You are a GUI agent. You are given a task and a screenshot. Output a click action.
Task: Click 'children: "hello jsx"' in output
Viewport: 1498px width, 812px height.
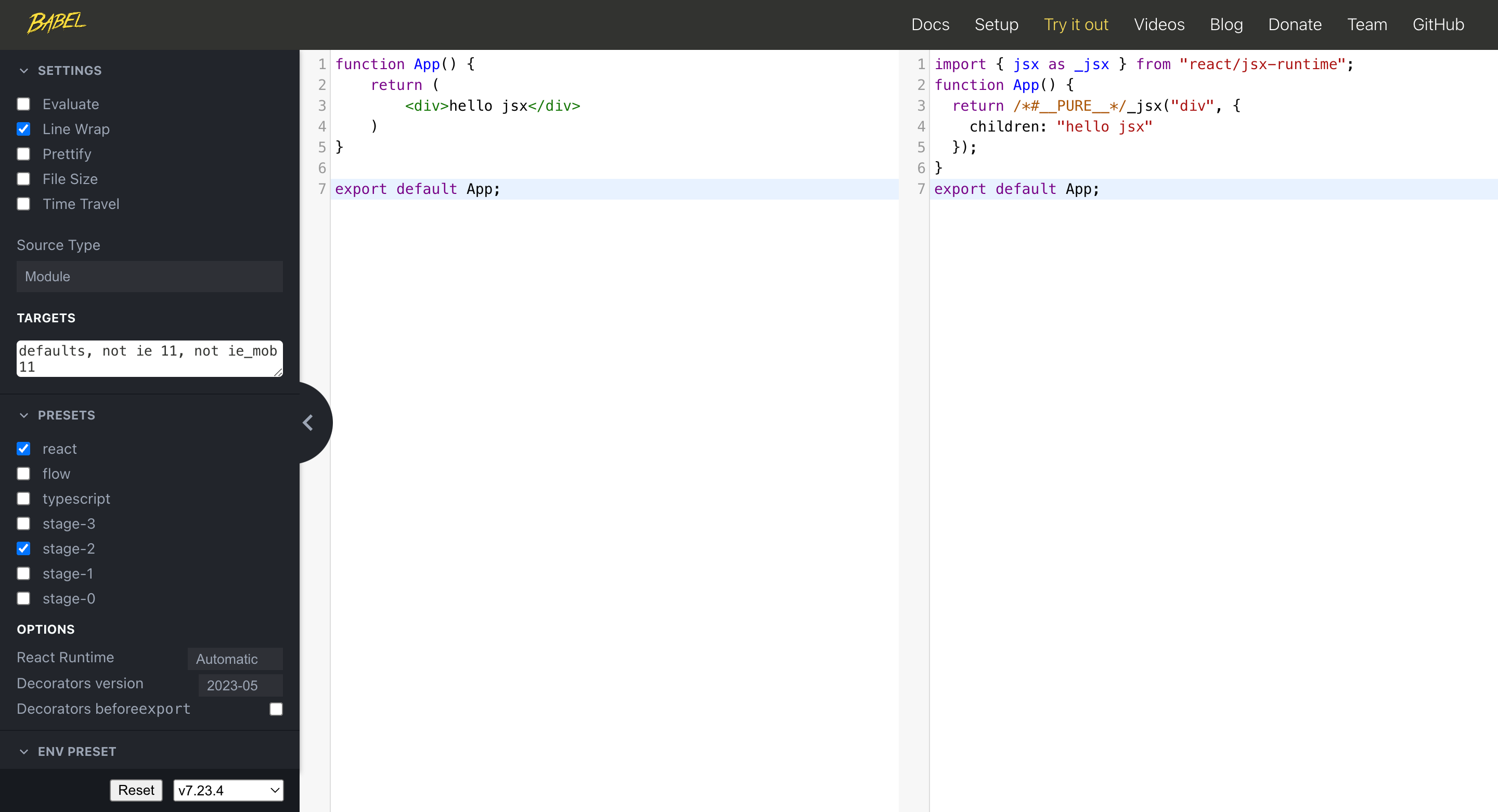point(1061,127)
